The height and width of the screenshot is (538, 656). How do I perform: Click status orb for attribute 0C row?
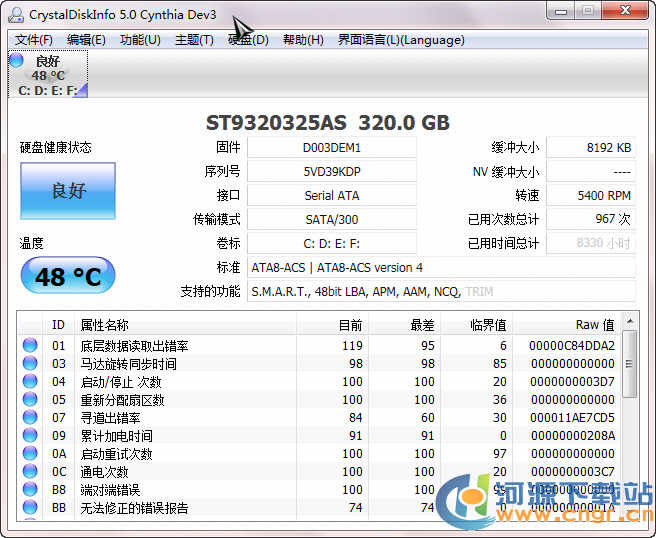(x=30, y=472)
